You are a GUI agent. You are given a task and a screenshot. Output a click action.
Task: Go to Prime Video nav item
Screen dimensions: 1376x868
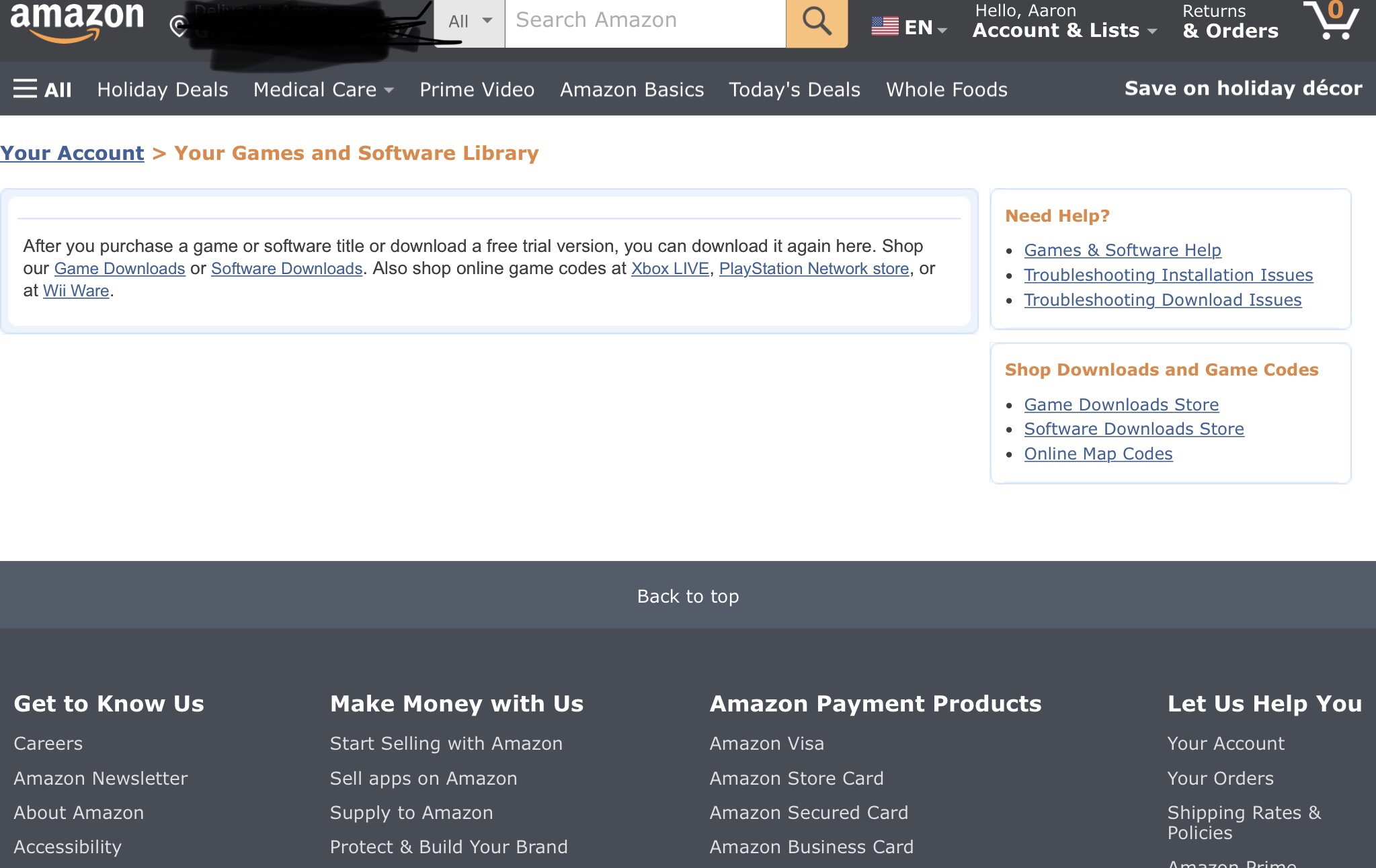pos(477,89)
